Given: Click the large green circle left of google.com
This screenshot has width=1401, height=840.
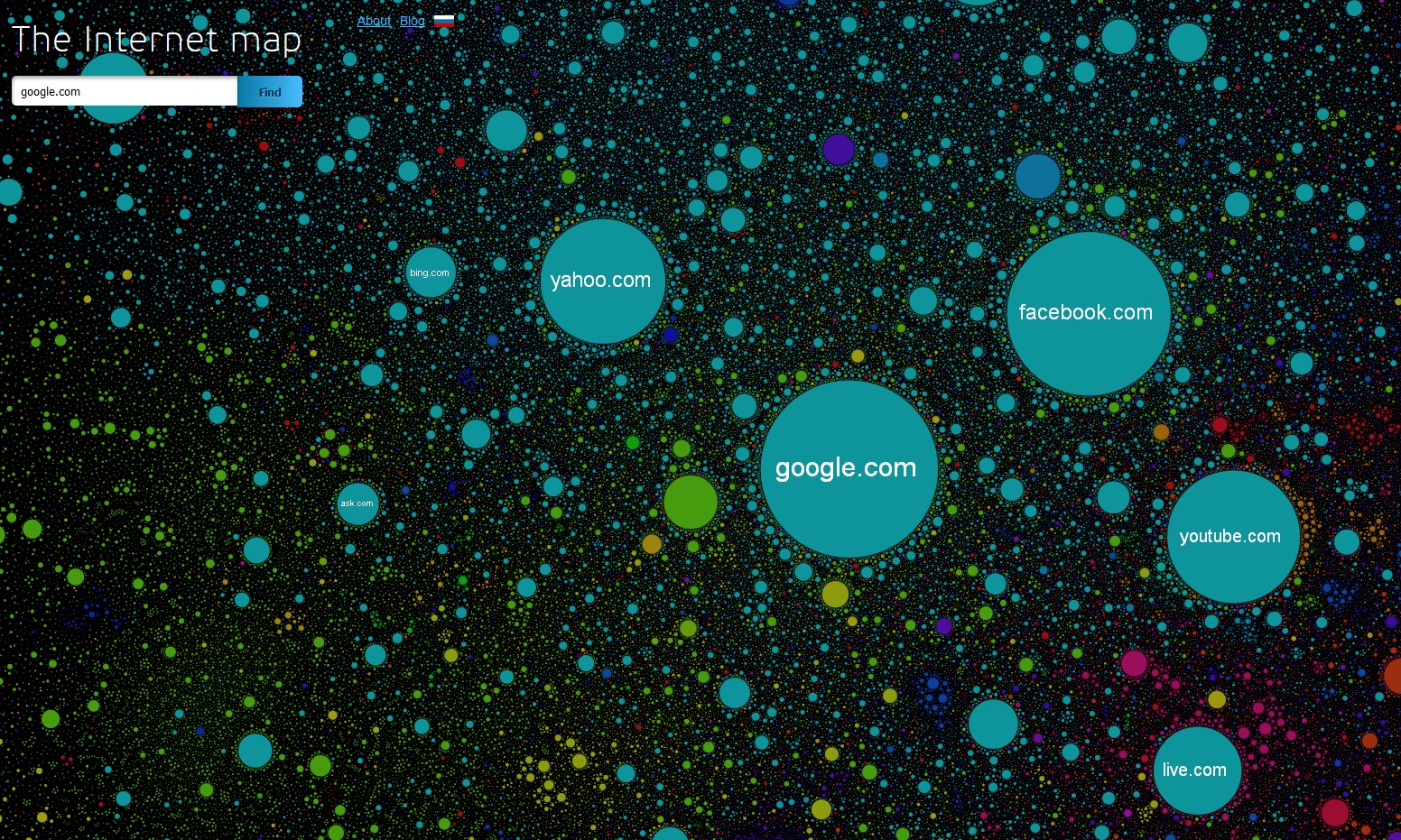Looking at the screenshot, I should tap(691, 502).
